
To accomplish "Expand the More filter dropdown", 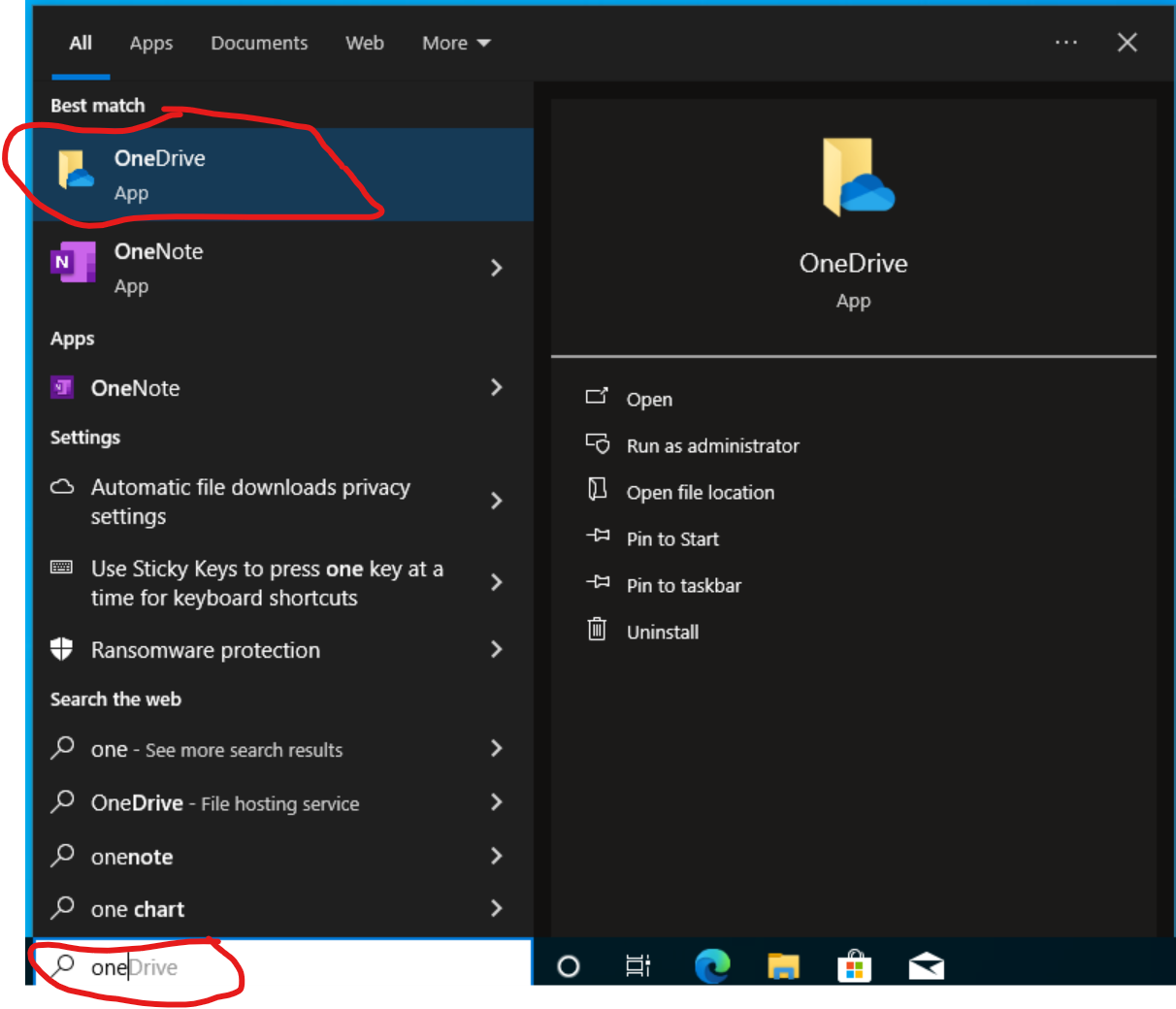I will point(457,43).
